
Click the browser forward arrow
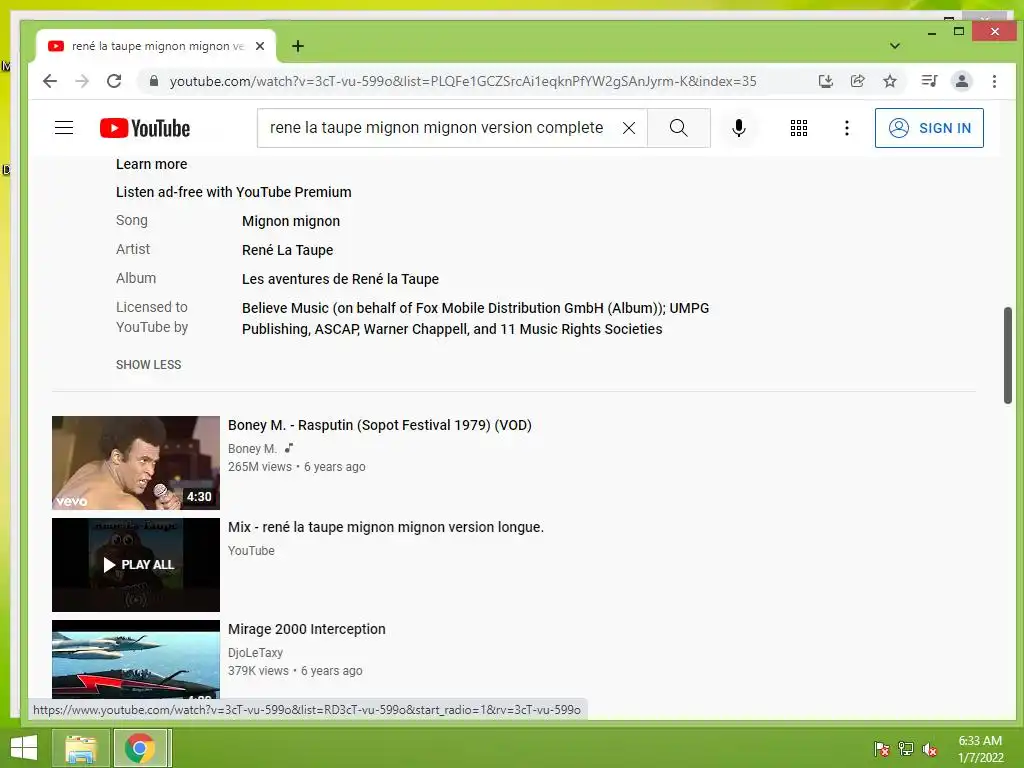(82, 81)
